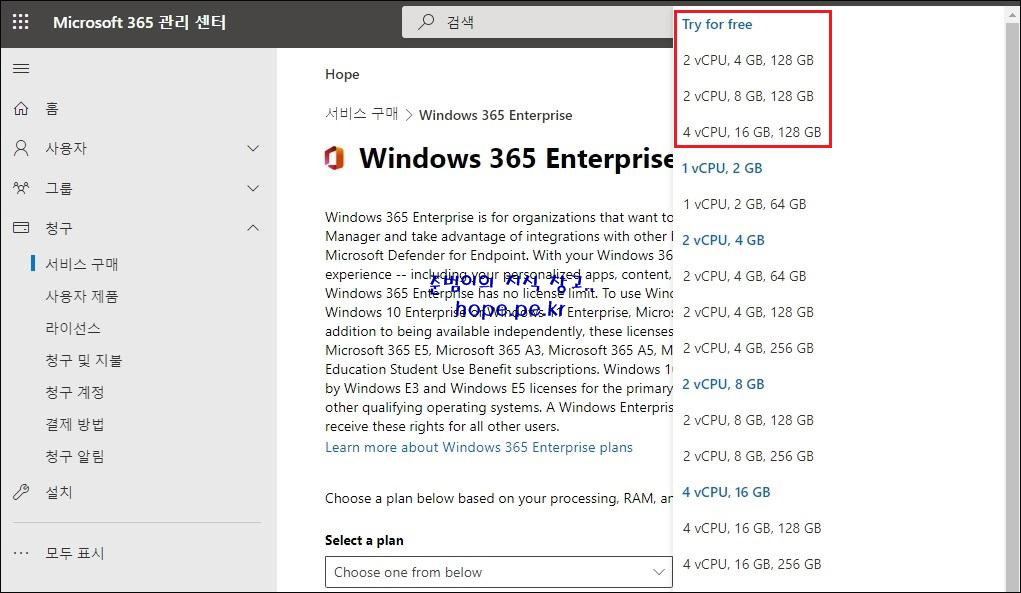The width and height of the screenshot is (1021, 593).
Task: Expand the 그룹 section chevron
Action: coord(253,188)
